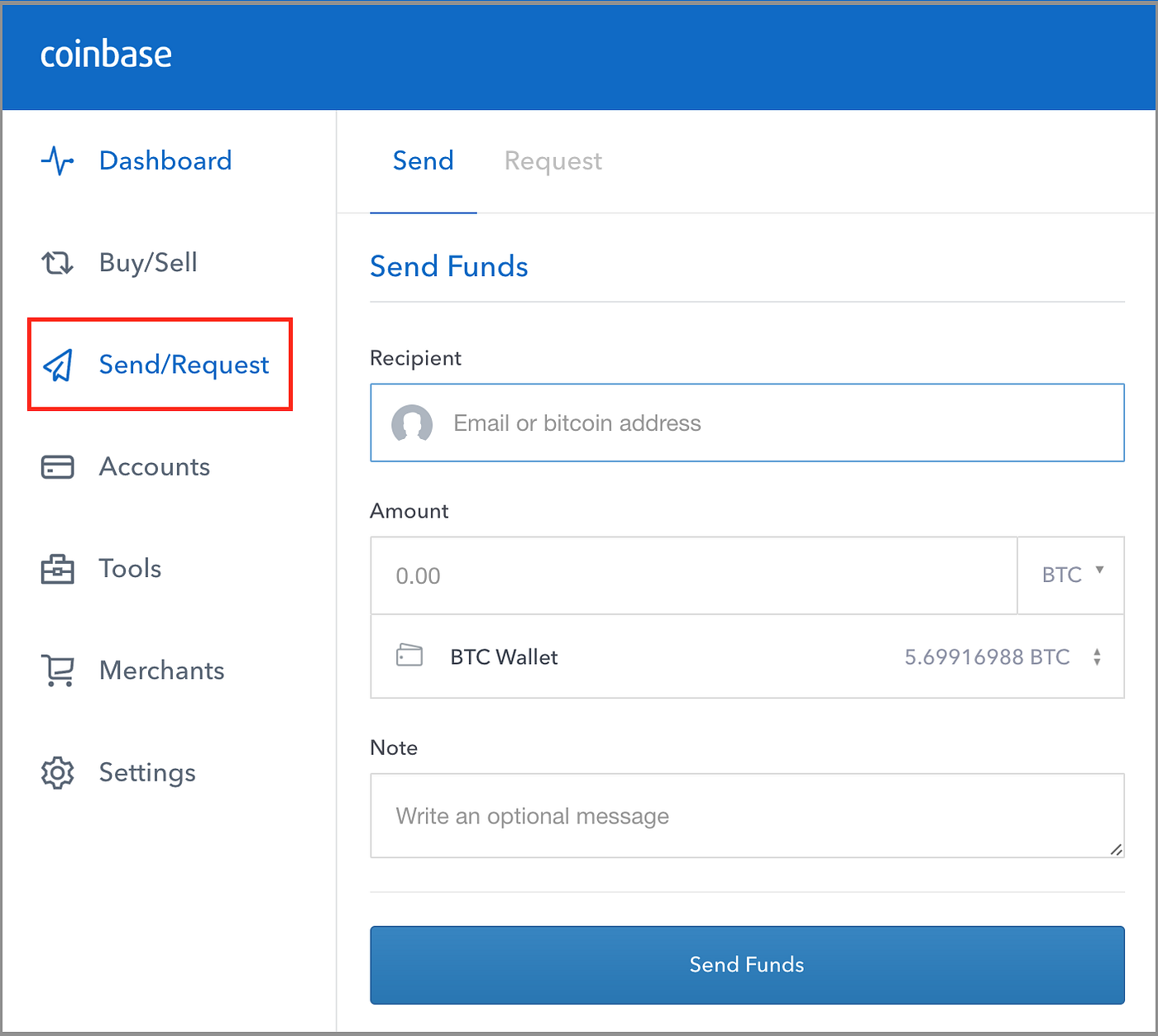
Task: Click the Buy/Sell exchange arrows icon
Action: click(x=57, y=263)
